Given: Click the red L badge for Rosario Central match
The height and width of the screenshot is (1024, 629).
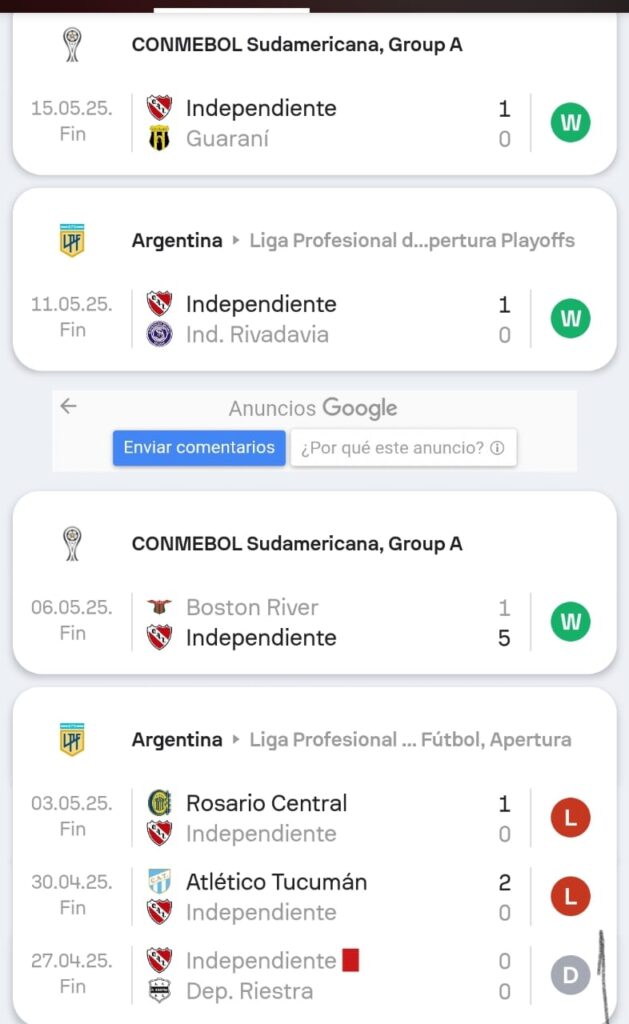Looking at the screenshot, I should (x=571, y=819).
